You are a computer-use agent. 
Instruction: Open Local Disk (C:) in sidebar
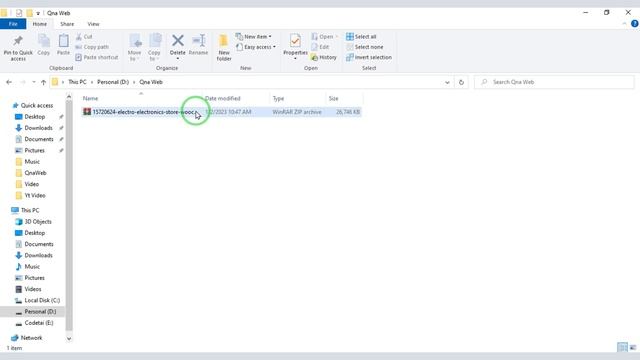click(x=42, y=300)
